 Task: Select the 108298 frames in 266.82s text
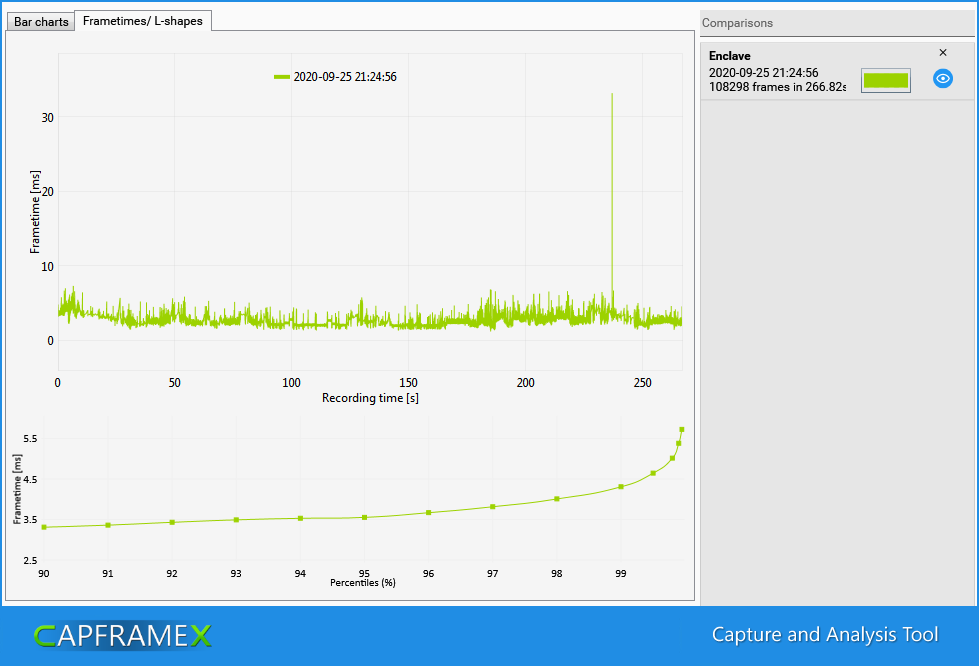(x=777, y=87)
